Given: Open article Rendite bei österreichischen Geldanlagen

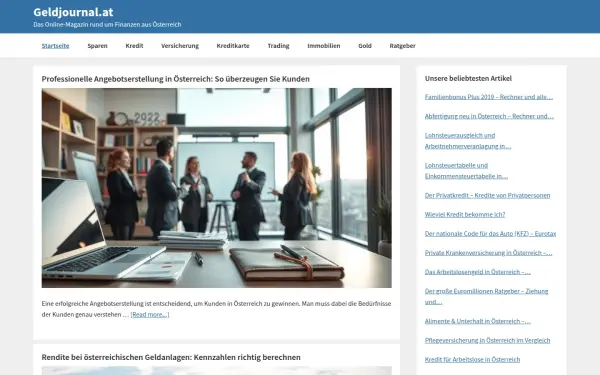Looking at the screenshot, I should (x=171, y=357).
